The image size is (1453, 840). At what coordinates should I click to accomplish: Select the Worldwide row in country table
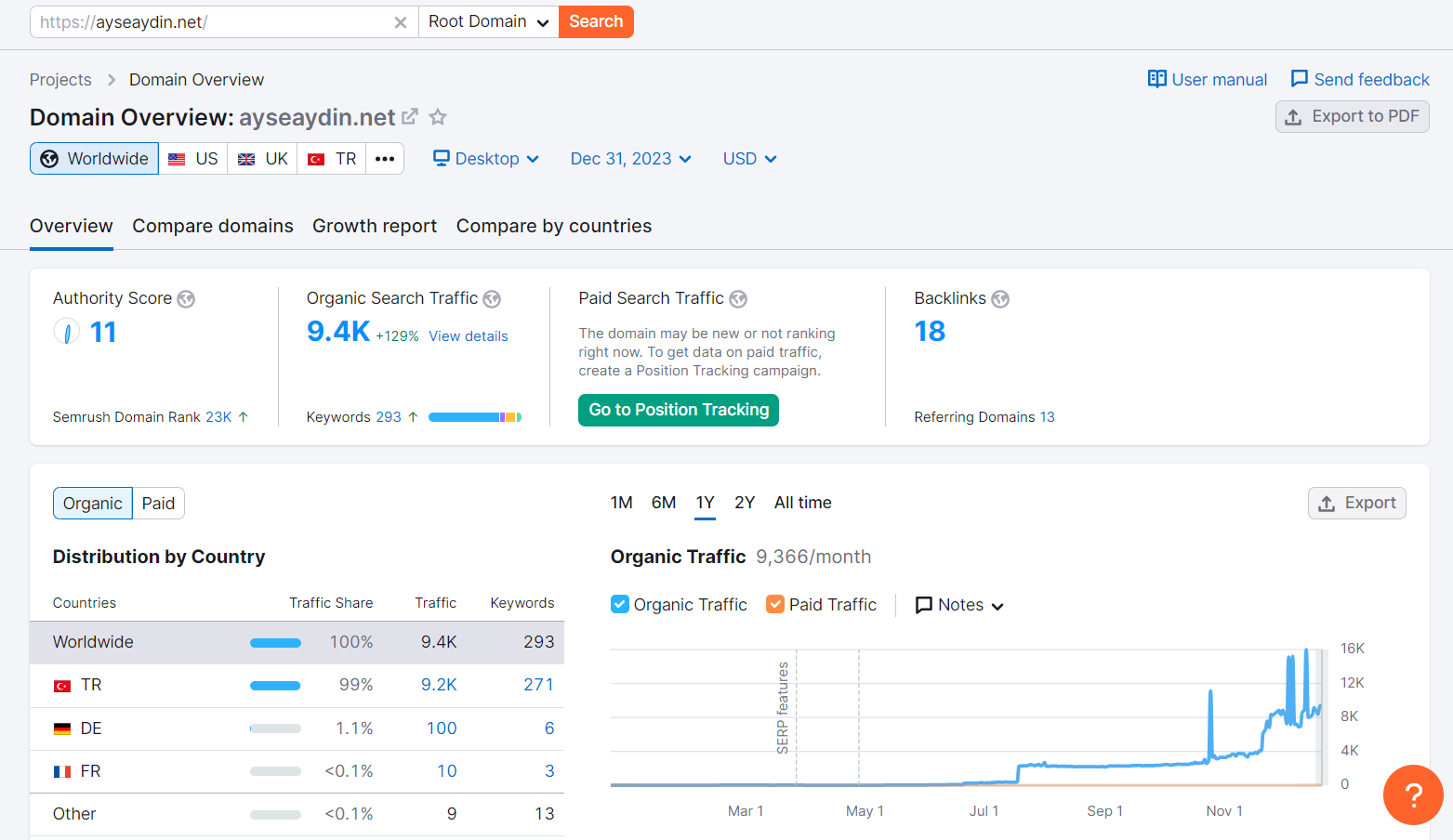click(297, 643)
